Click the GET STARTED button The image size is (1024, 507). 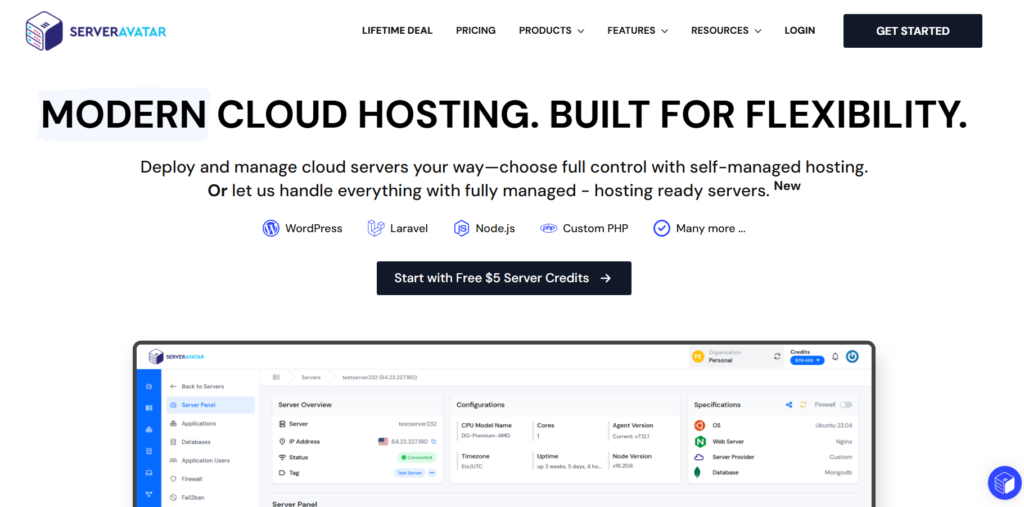click(912, 31)
